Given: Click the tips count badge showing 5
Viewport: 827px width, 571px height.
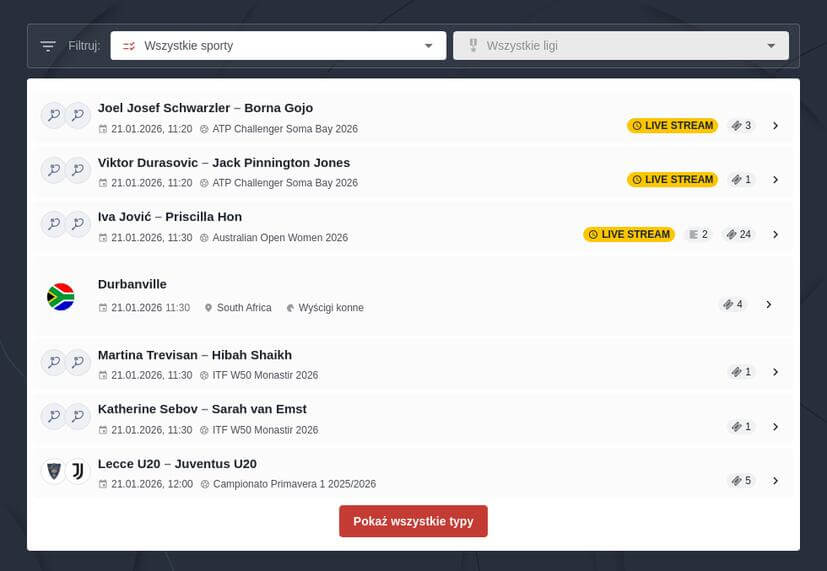Looking at the screenshot, I should pos(741,481).
